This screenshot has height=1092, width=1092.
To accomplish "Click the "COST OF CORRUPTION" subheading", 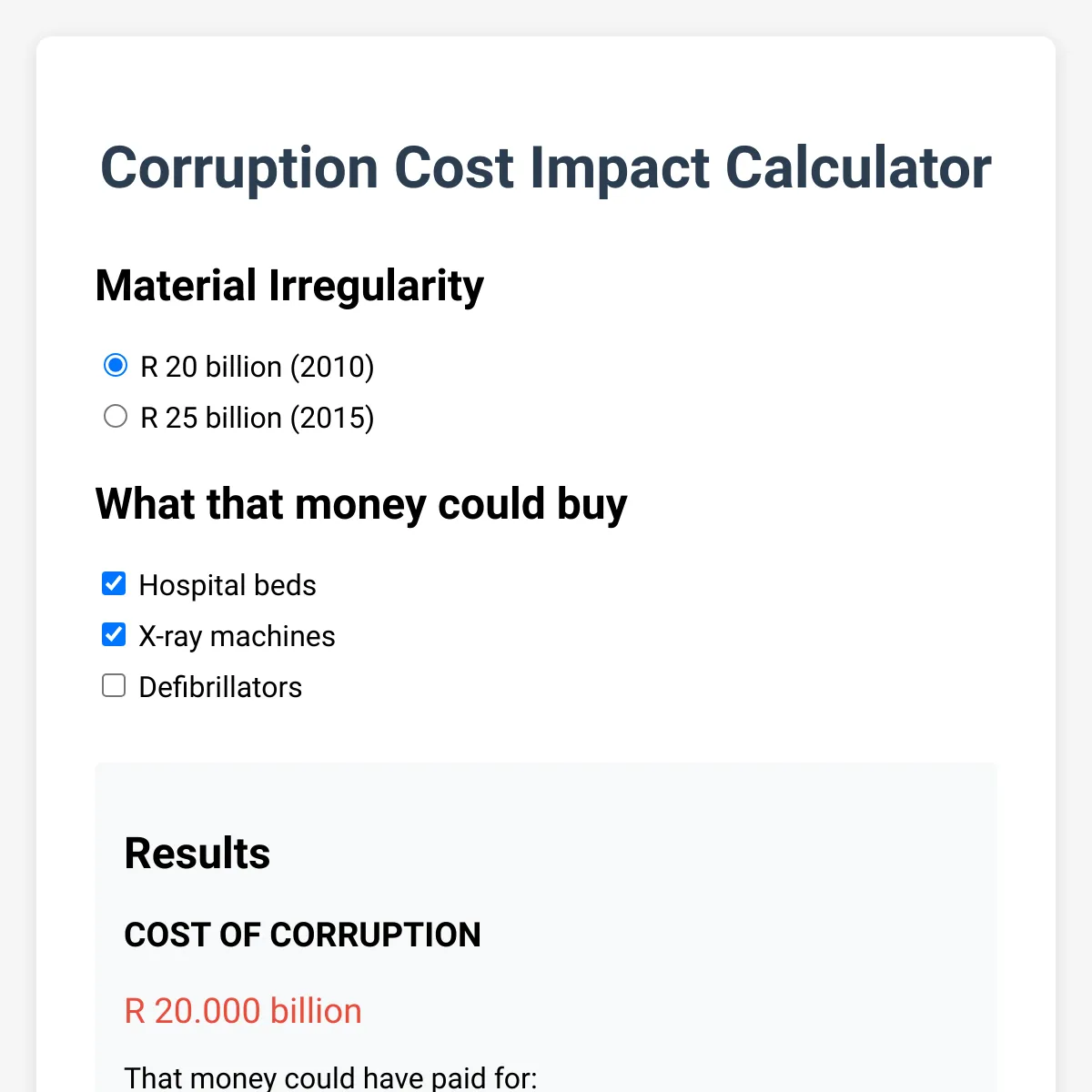I will [x=302, y=935].
